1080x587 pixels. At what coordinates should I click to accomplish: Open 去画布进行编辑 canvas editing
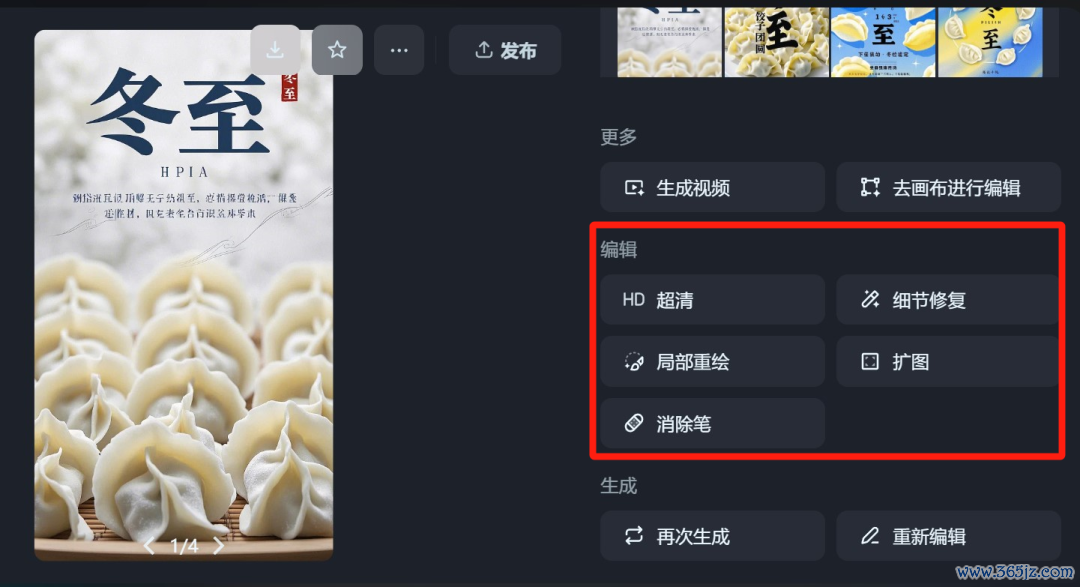click(948, 187)
